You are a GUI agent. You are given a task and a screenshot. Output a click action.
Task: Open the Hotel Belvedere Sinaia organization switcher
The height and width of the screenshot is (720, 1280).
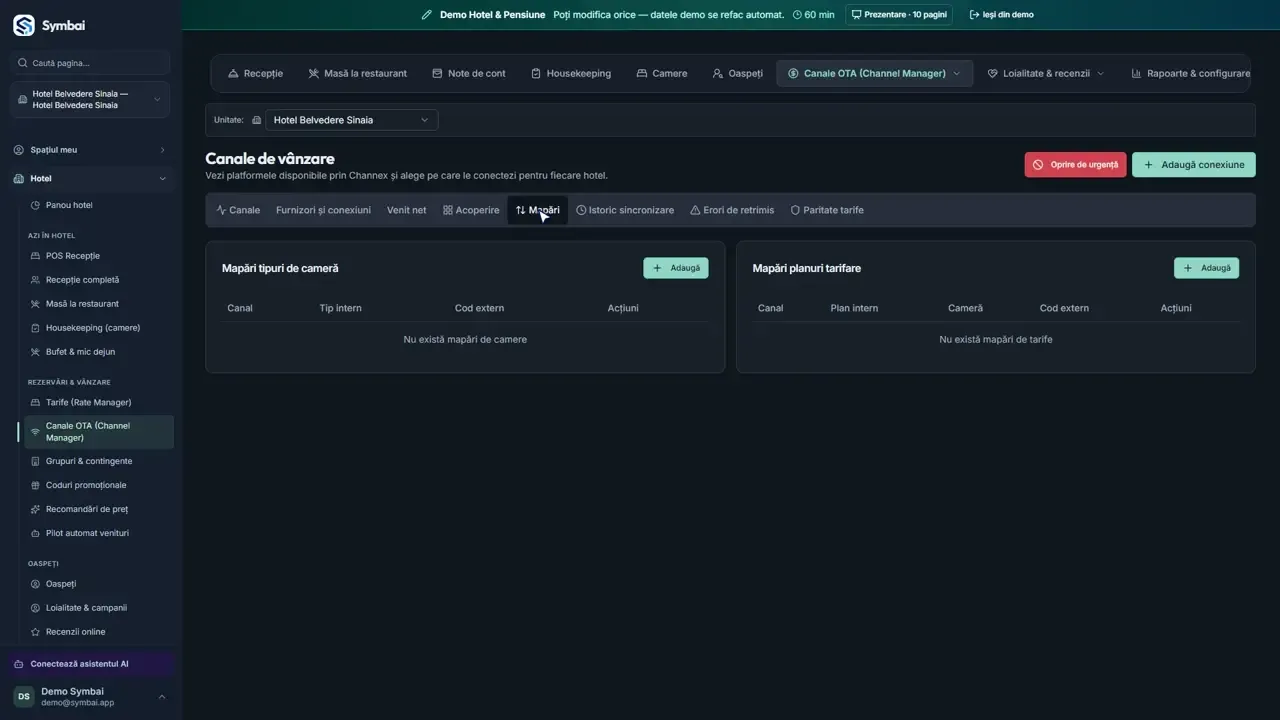tap(91, 100)
